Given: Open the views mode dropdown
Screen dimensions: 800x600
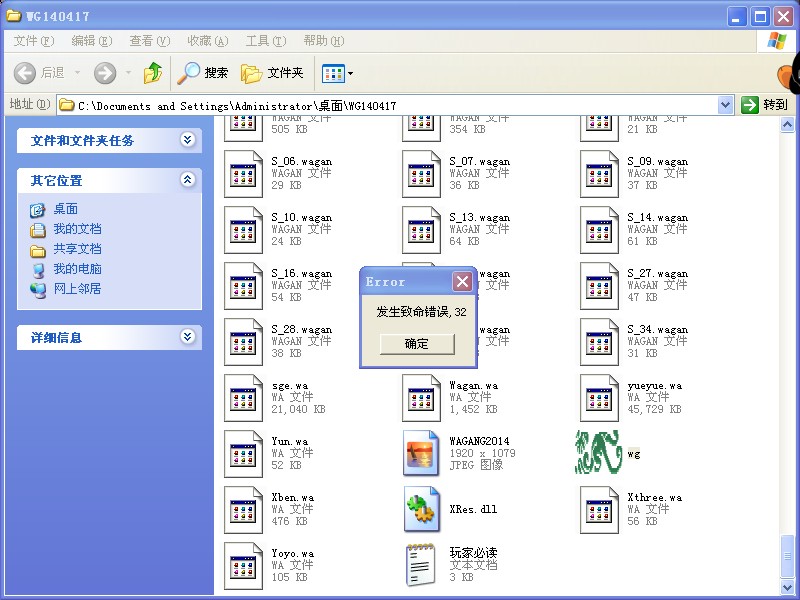Looking at the screenshot, I should [338, 73].
